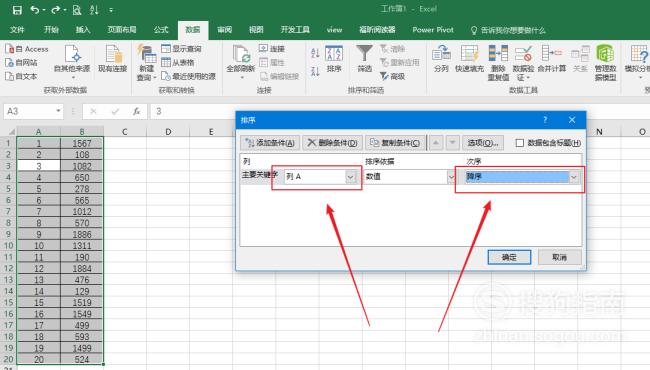Viewport: 650px width, 370px height.
Task: Switch to the 审阅 ribbon tab
Action: [x=224, y=30]
